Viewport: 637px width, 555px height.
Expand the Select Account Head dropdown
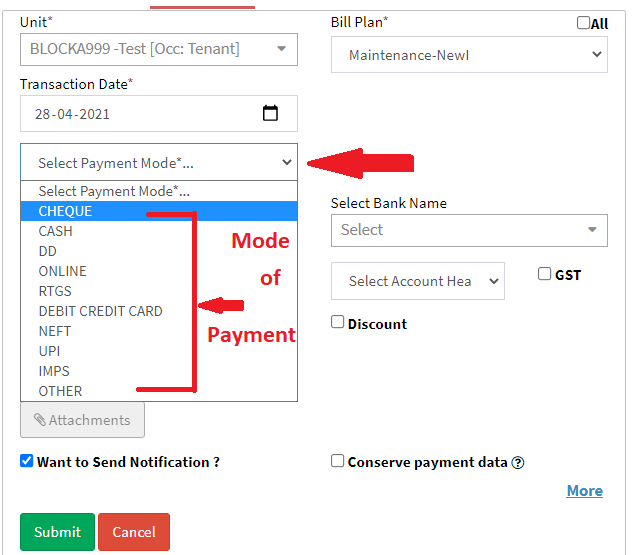pyautogui.click(x=417, y=282)
